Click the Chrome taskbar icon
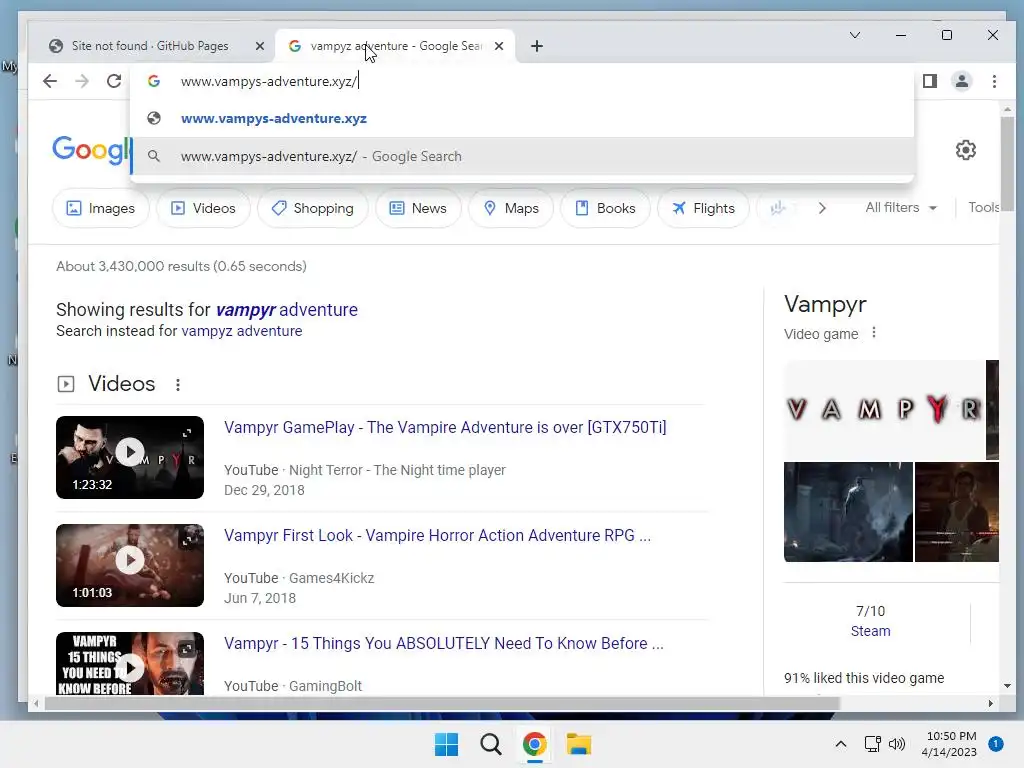1024x768 pixels. pos(535,744)
